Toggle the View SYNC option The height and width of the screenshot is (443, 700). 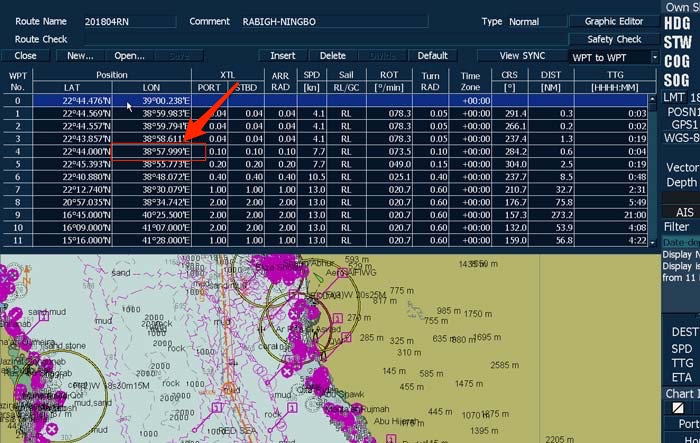pos(522,56)
